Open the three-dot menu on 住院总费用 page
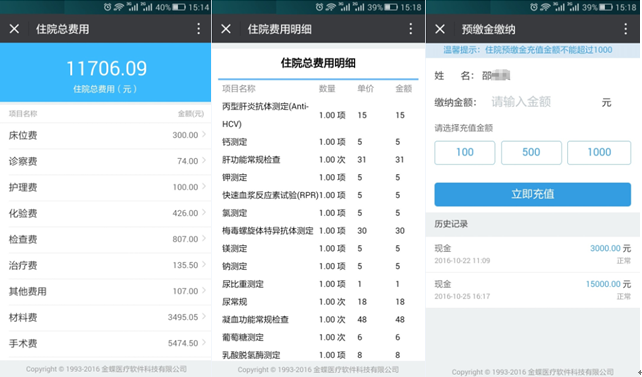The width and height of the screenshot is (642, 377). [199, 29]
